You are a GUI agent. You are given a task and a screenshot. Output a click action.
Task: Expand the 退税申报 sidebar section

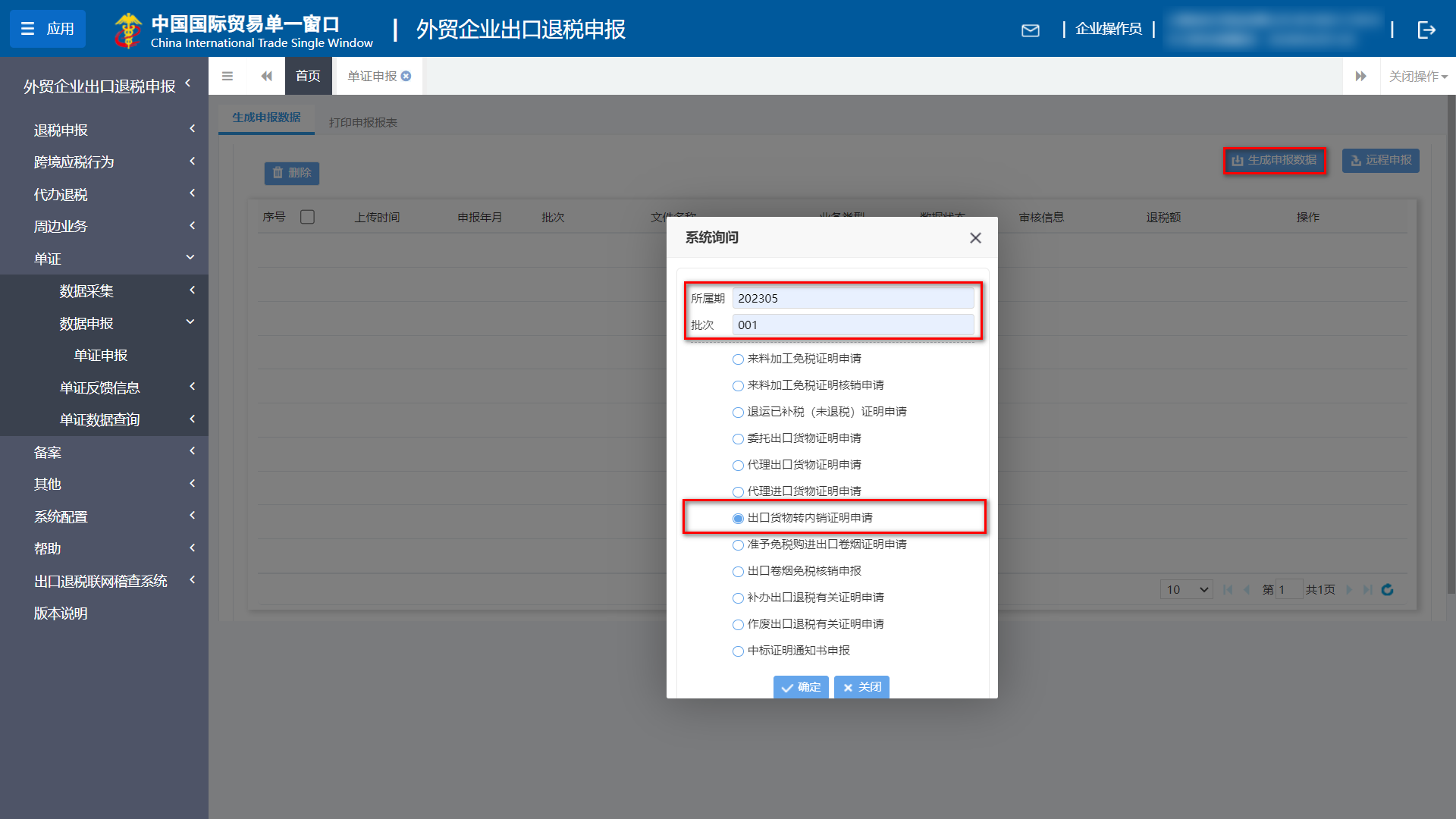coord(104,130)
